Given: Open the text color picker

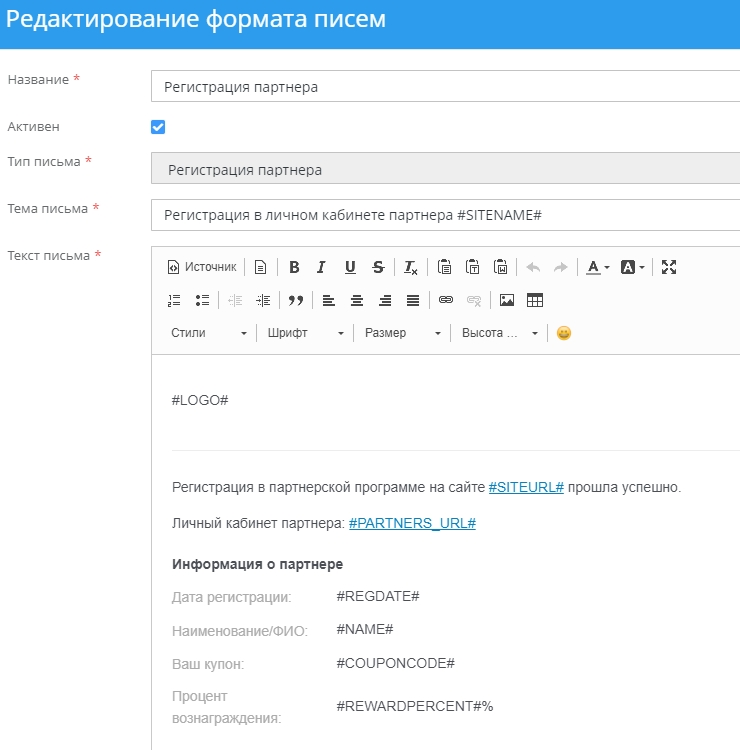Looking at the screenshot, I should 598,267.
